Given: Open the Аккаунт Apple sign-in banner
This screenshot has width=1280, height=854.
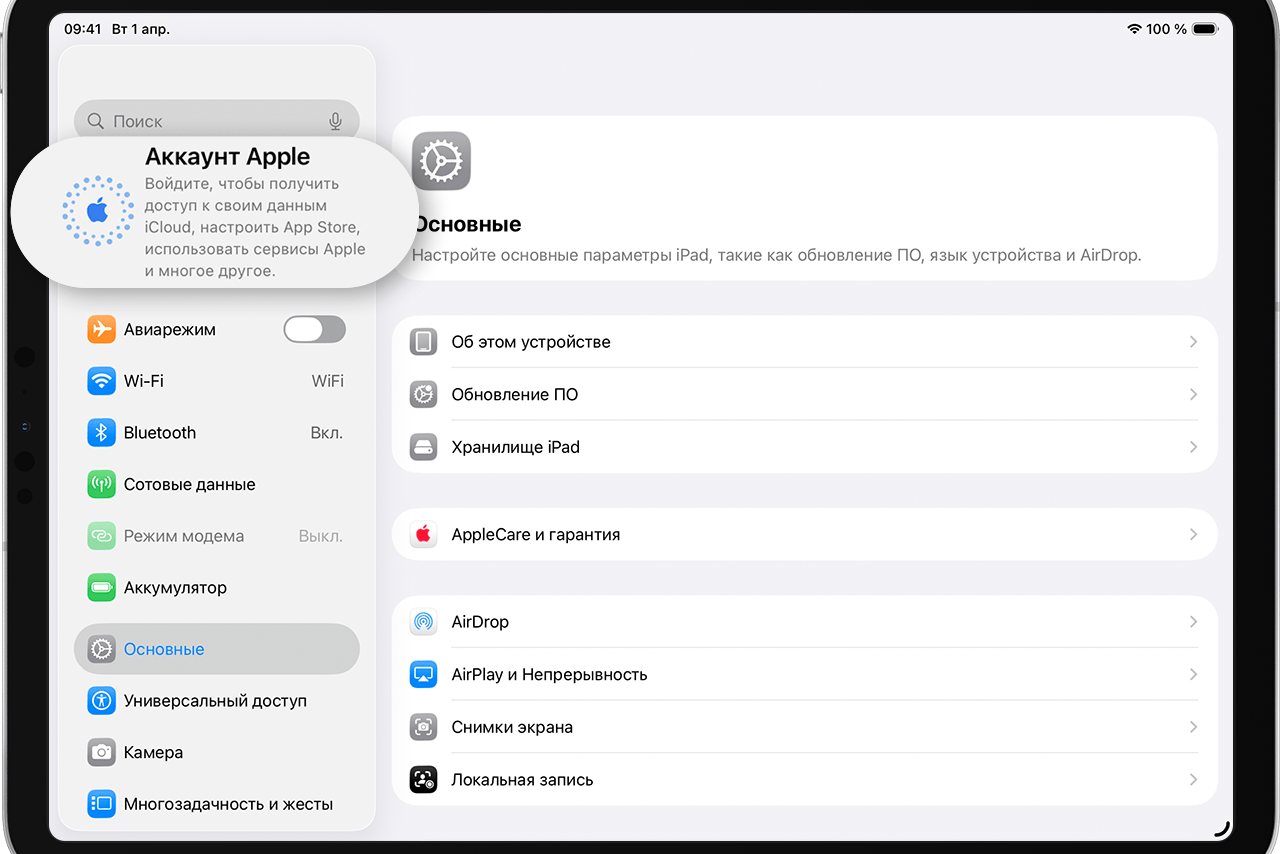Looking at the screenshot, I should pyautogui.click(x=215, y=212).
